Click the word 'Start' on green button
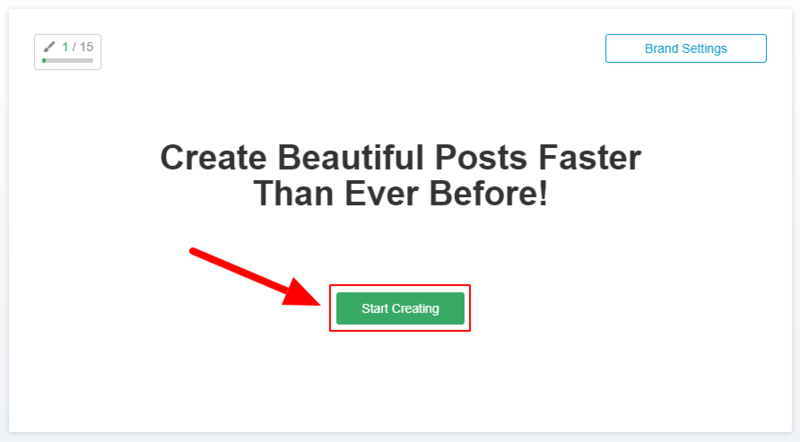The width and height of the screenshot is (800, 442). (375, 308)
